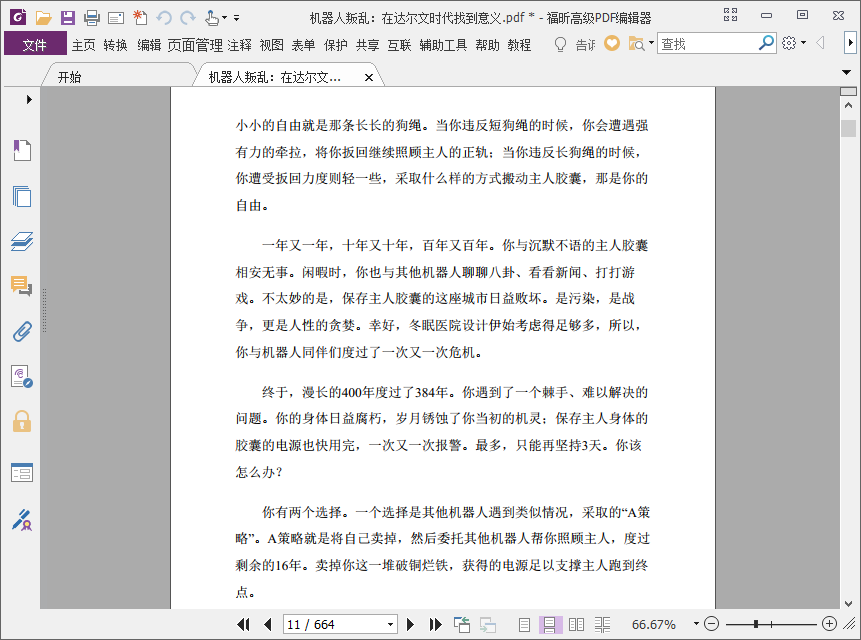Go to next view icon
The width and height of the screenshot is (861, 640).
coord(488,625)
